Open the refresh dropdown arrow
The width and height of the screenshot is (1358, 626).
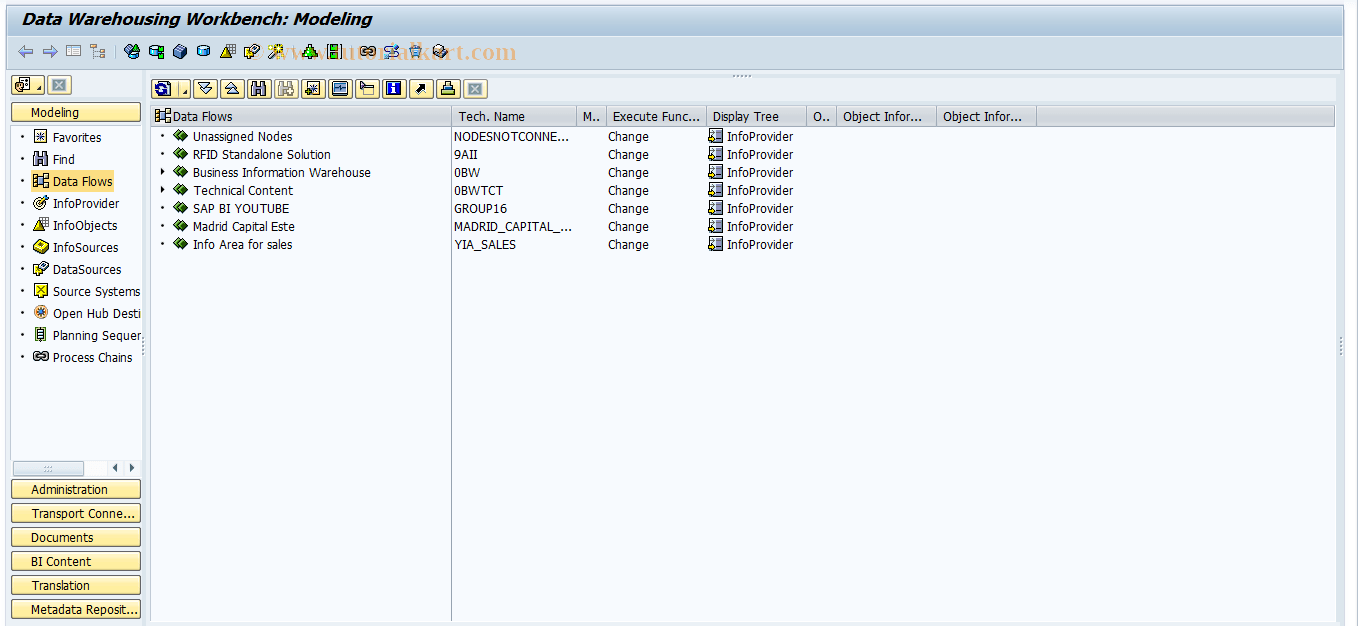(184, 89)
